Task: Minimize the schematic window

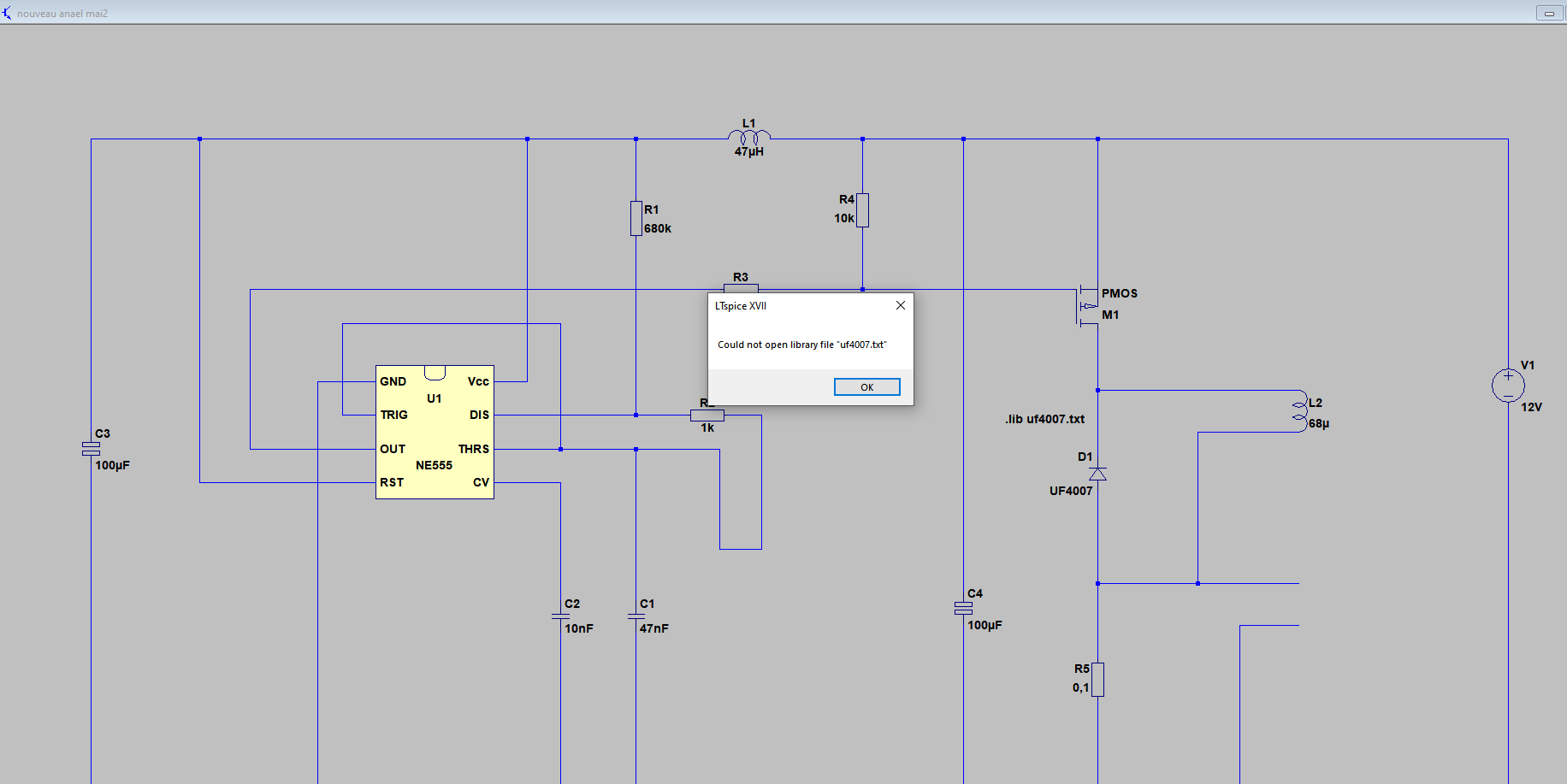Action: pyautogui.click(x=1549, y=13)
